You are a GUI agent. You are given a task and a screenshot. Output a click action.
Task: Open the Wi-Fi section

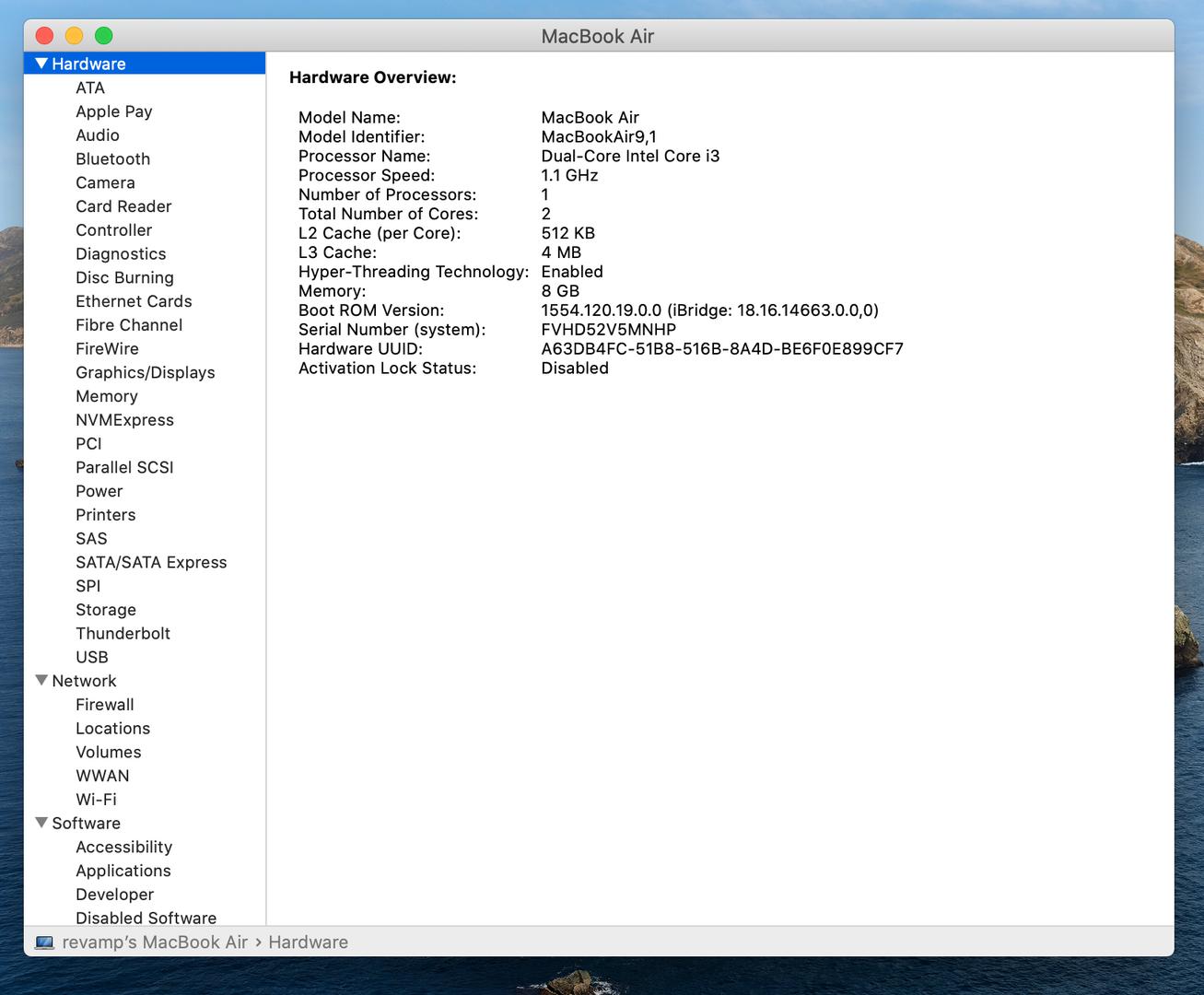tap(96, 800)
